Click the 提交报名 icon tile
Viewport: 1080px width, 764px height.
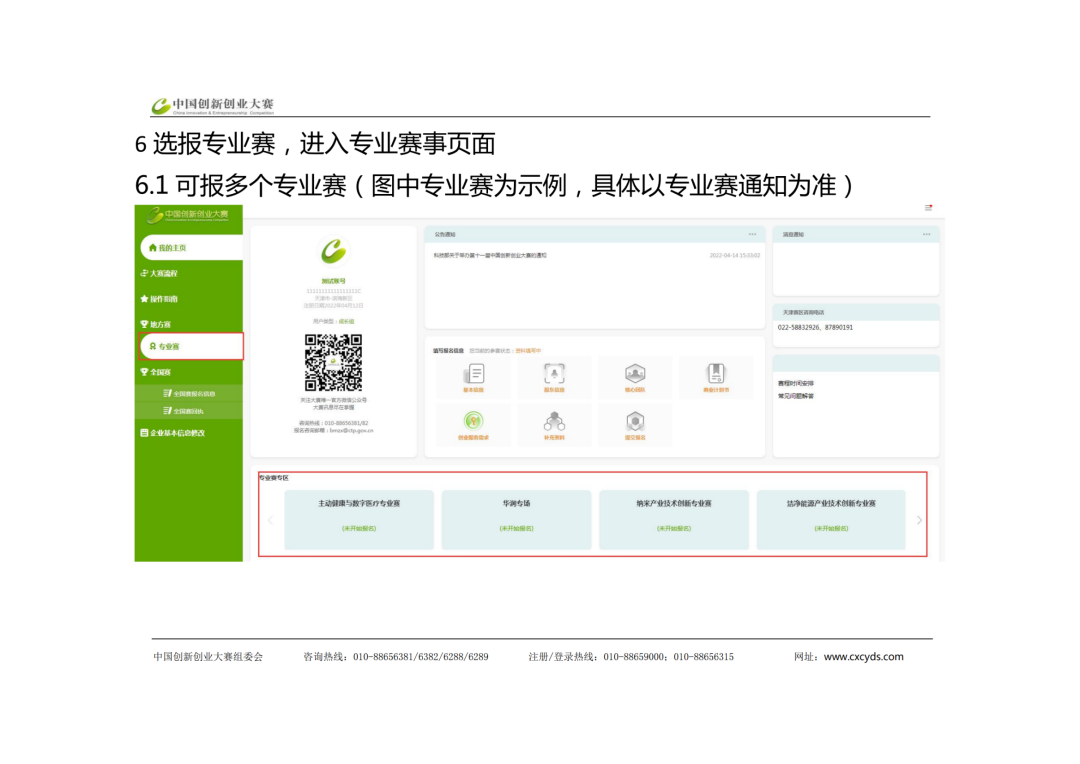pos(635,425)
